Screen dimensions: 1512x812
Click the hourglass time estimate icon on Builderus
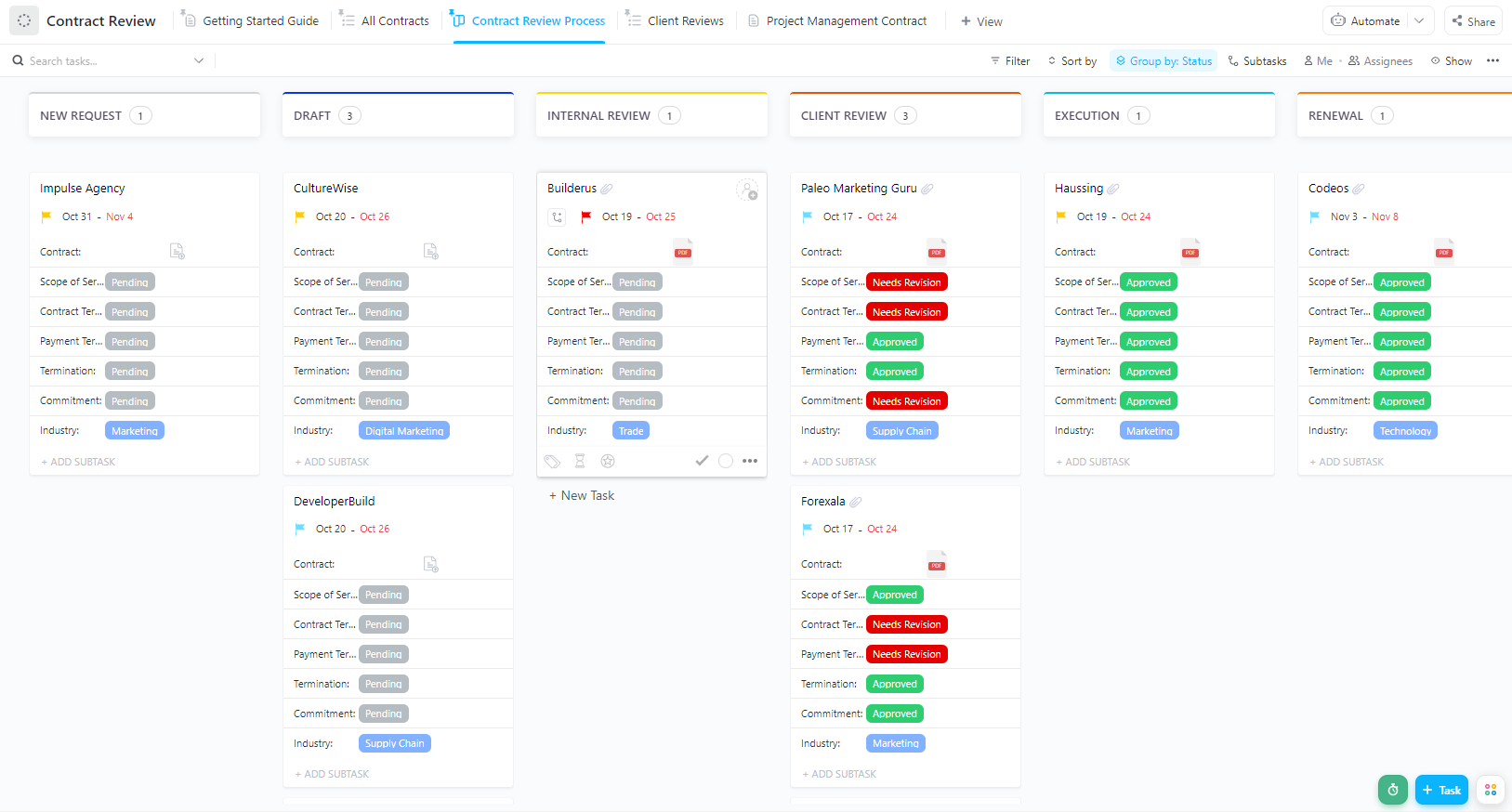(580, 461)
